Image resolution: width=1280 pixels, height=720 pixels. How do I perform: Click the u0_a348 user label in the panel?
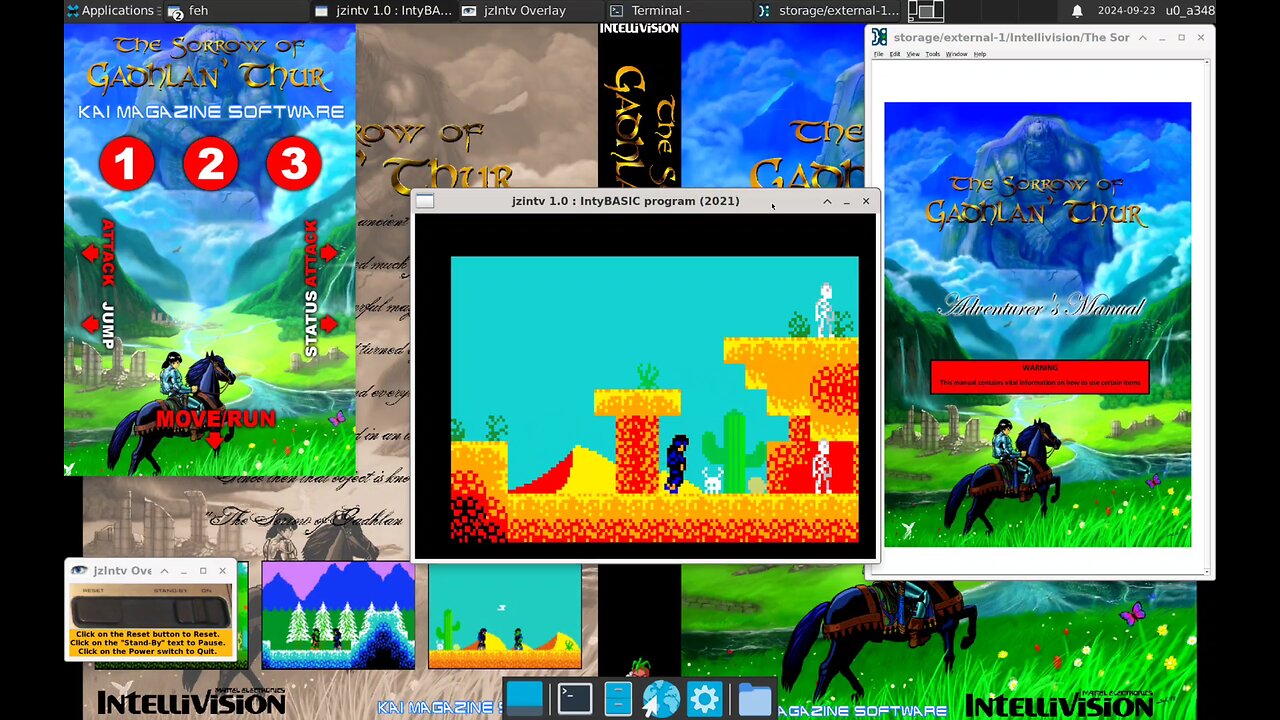(x=1190, y=11)
